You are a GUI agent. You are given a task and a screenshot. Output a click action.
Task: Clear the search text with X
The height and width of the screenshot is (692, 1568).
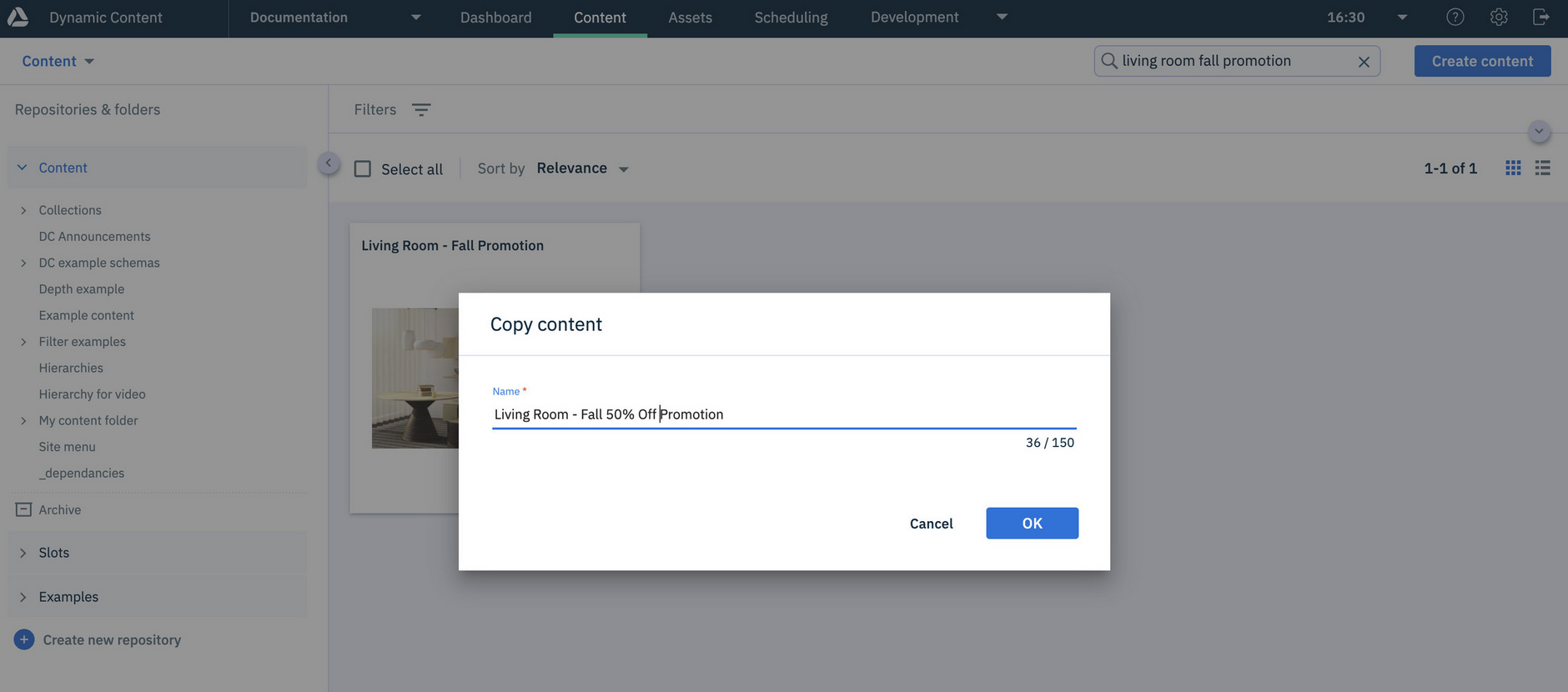(1364, 62)
